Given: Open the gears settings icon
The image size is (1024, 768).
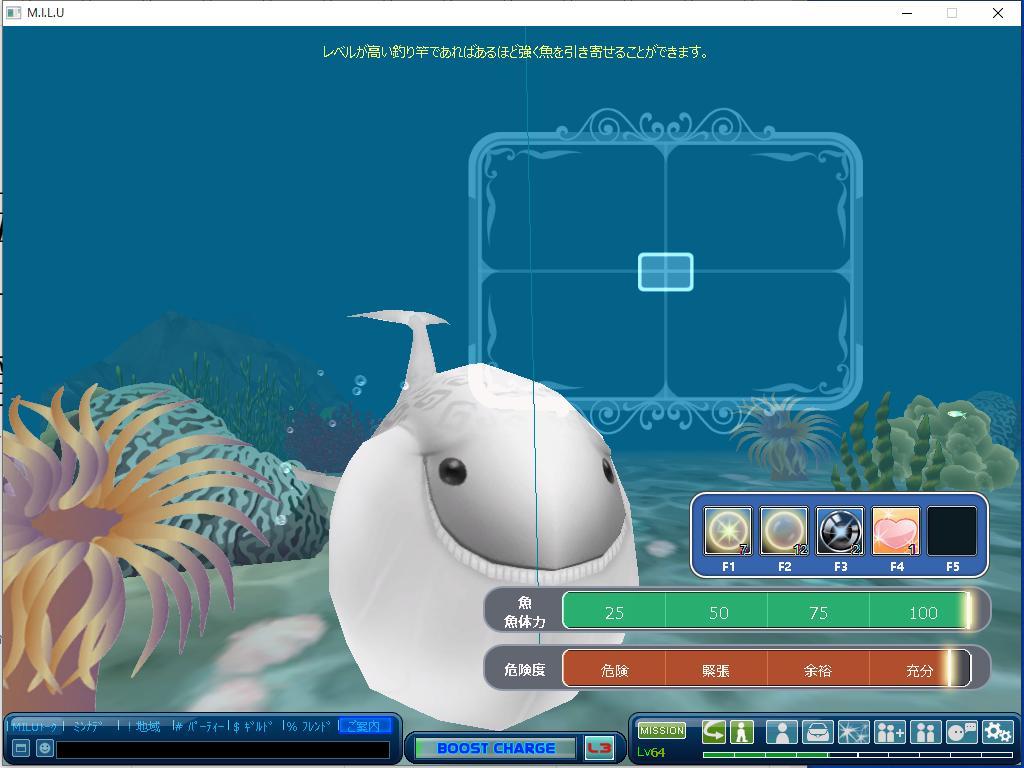Looking at the screenshot, I should (997, 732).
